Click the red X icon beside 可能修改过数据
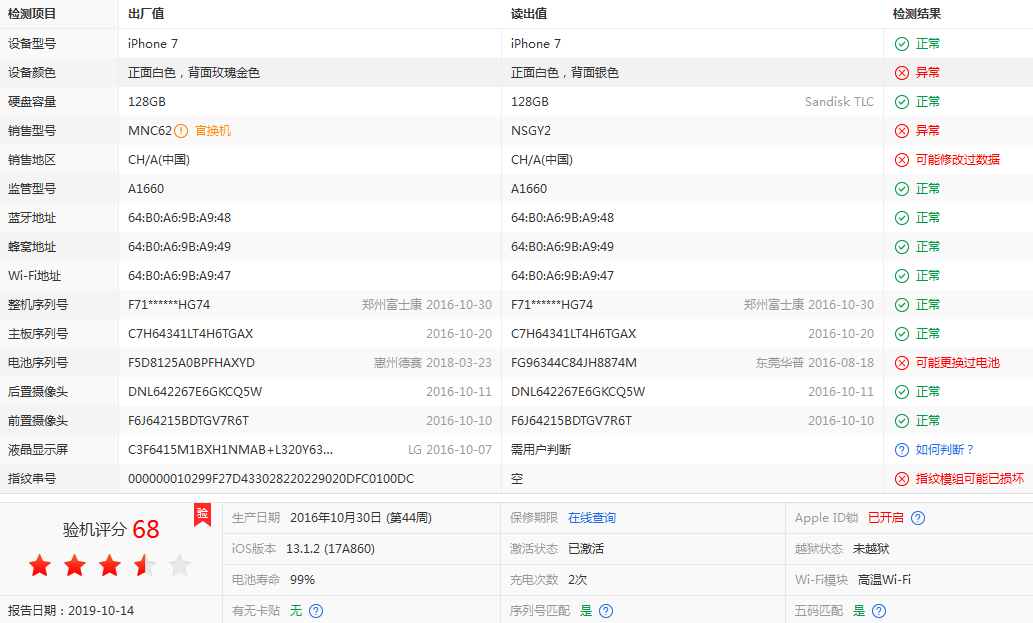 902,160
